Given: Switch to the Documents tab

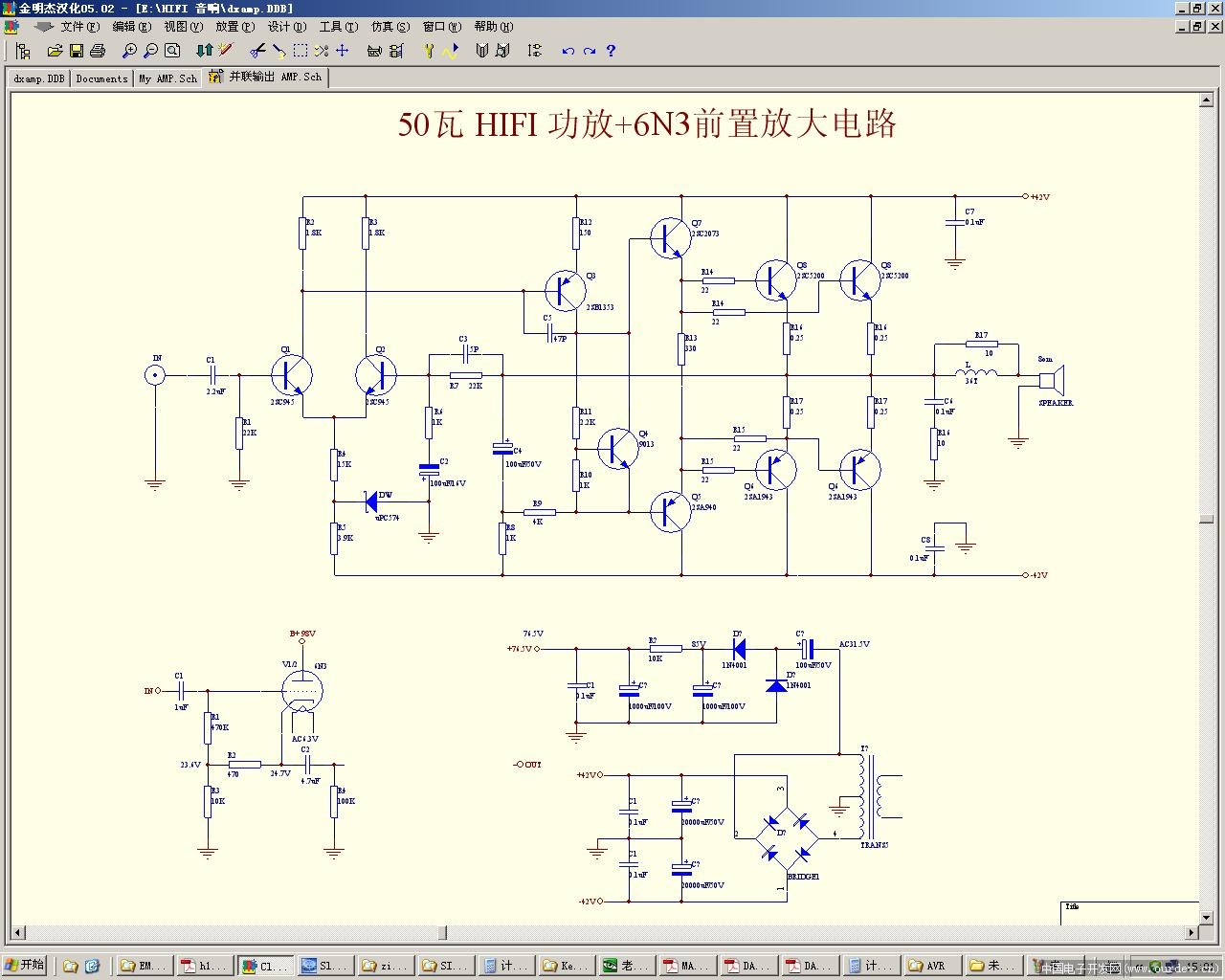Looking at the screenshot, I should point(101,78).
